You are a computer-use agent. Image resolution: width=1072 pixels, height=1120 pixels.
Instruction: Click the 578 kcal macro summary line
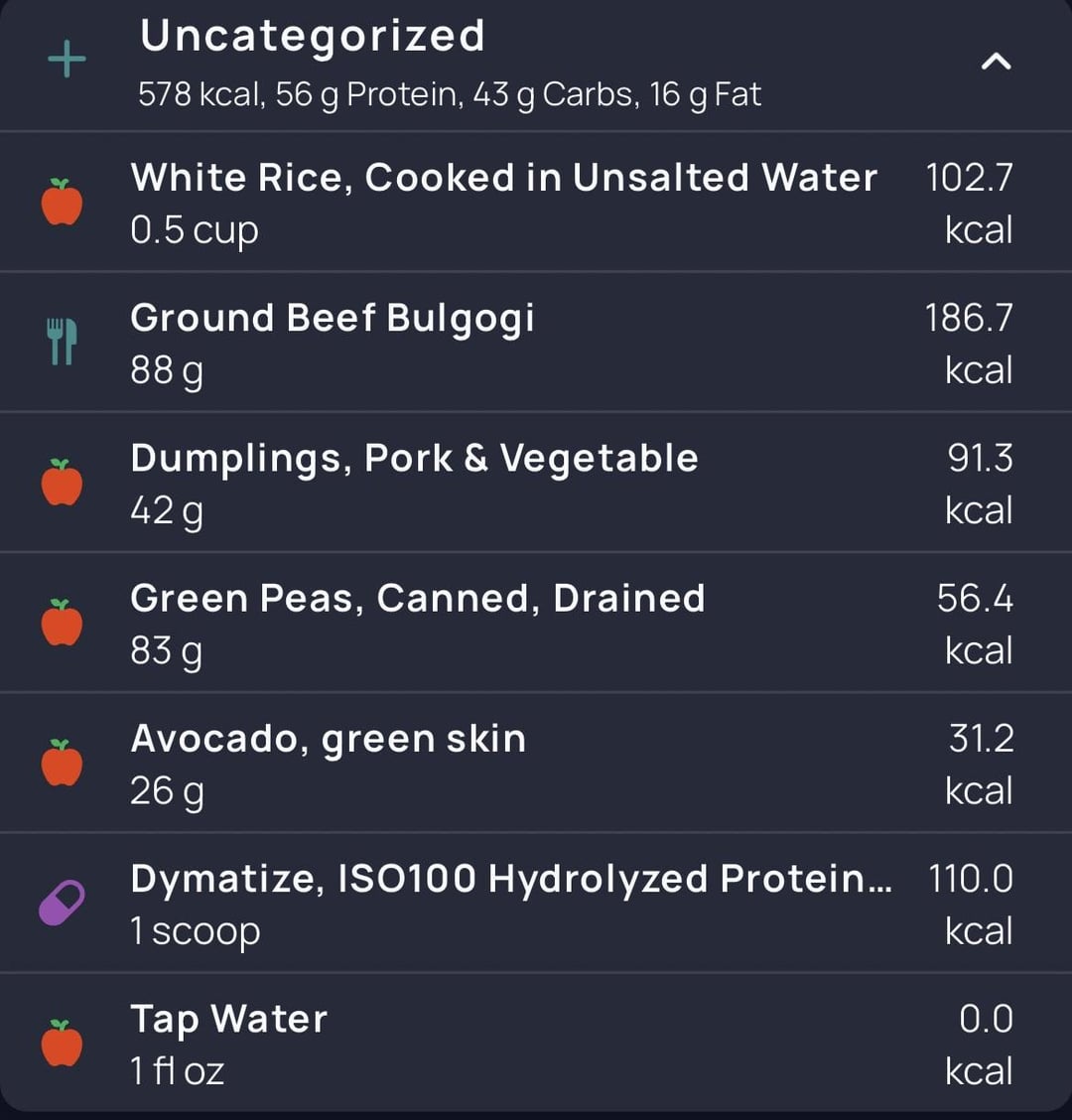point(450,95)
